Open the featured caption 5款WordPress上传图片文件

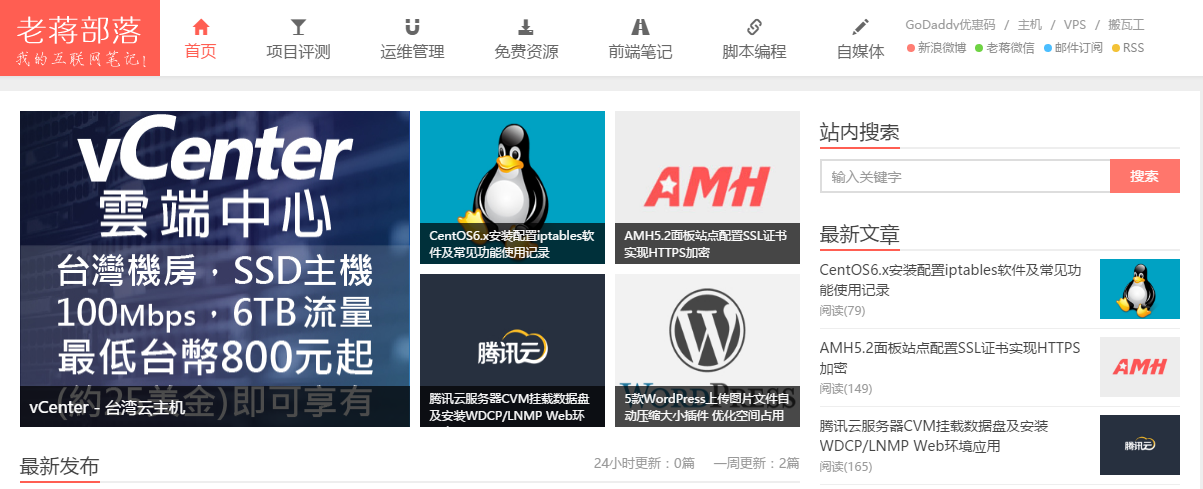coord(707,406)
